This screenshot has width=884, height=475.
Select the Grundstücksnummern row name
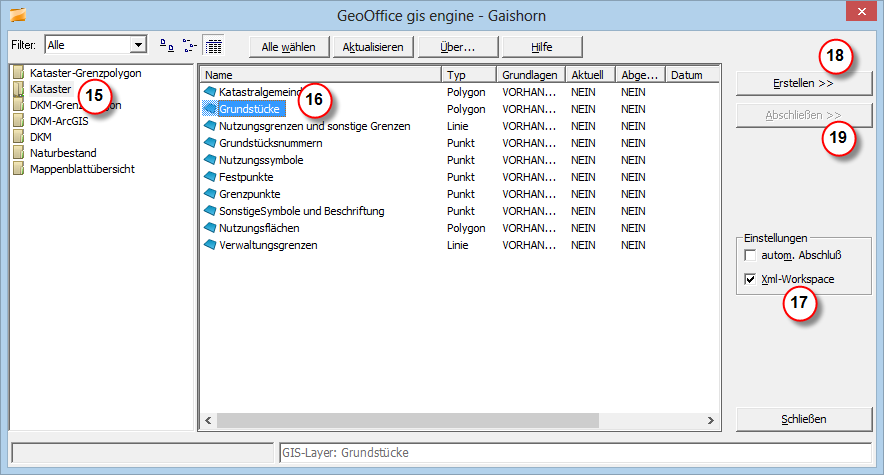coord(271,143)
